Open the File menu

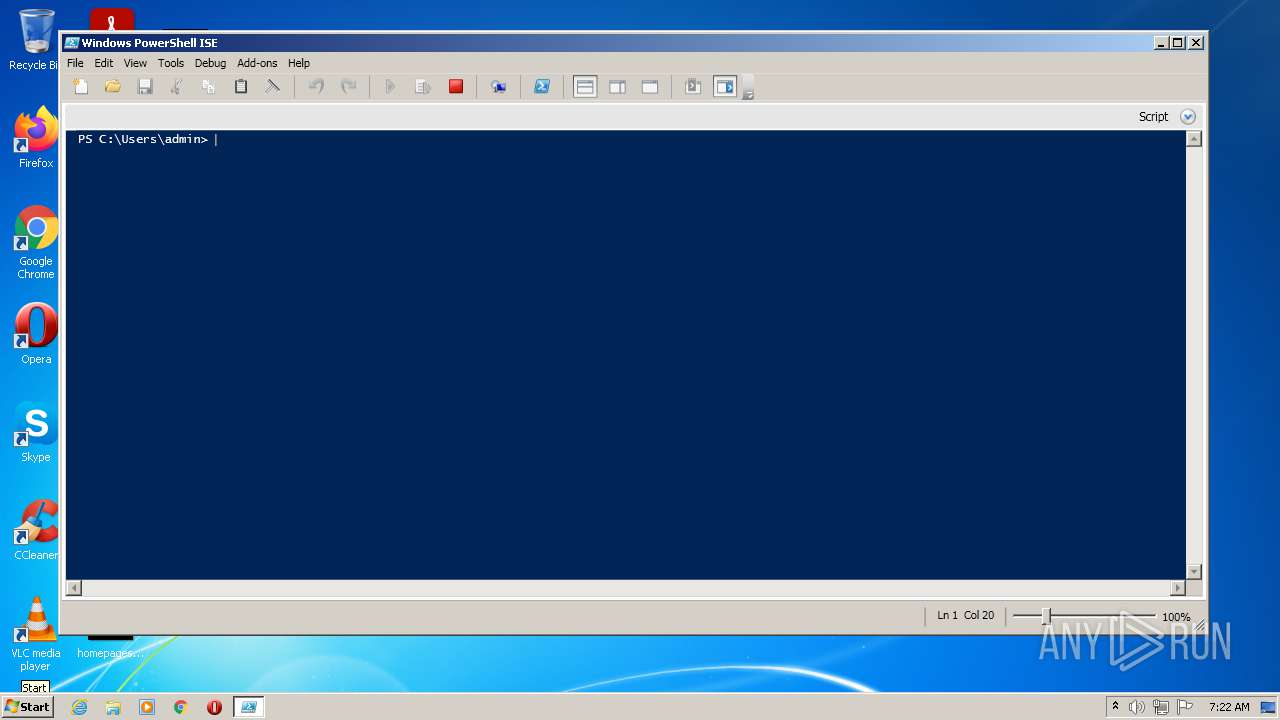pyautogui.click(x=75, y=63)
